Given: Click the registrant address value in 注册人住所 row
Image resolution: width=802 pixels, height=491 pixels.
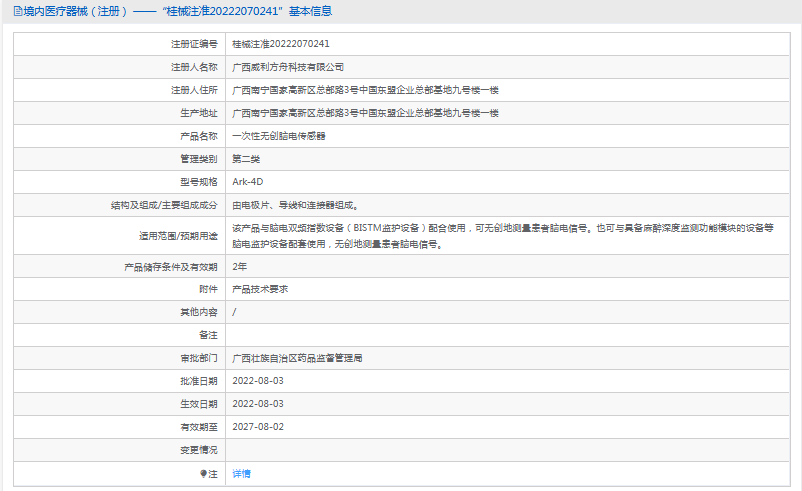Looking at the screenshot, I should pos(365,90).
